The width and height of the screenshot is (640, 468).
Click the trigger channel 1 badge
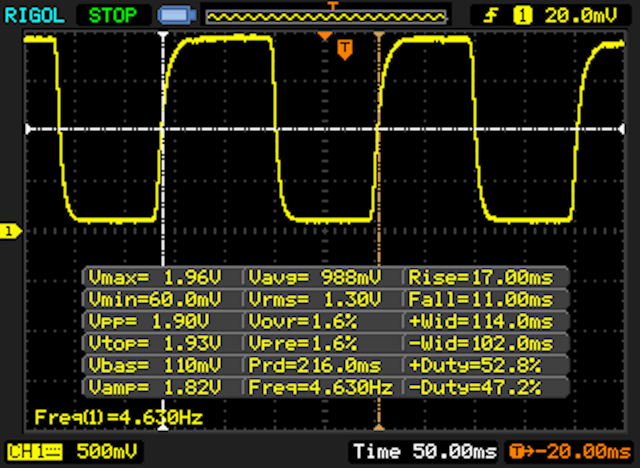click(522, 16)
